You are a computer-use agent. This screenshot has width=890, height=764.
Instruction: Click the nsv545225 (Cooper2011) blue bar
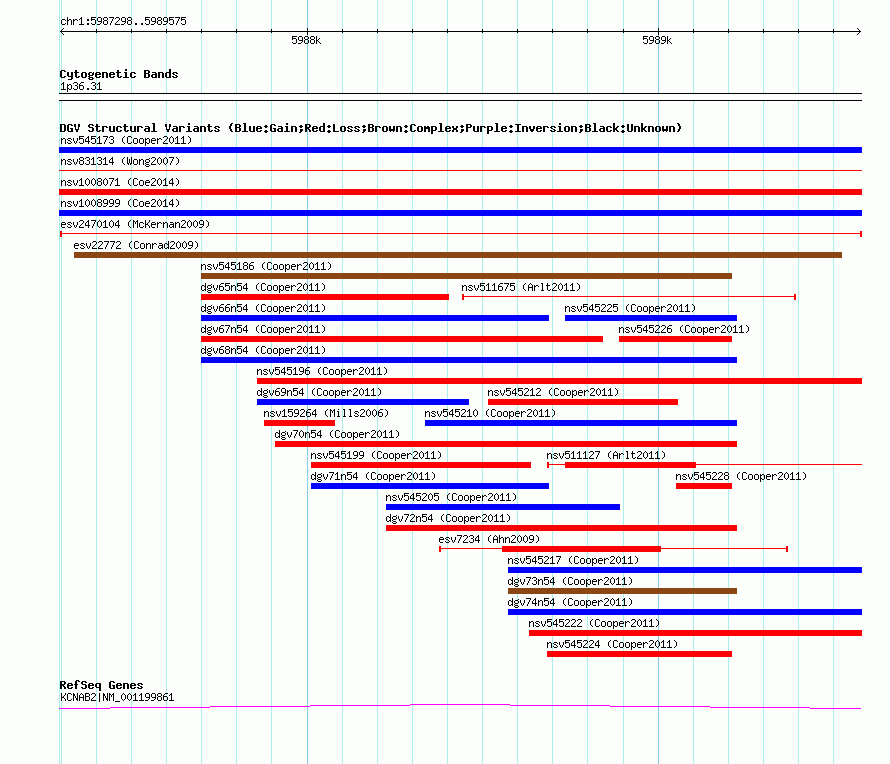651,318
